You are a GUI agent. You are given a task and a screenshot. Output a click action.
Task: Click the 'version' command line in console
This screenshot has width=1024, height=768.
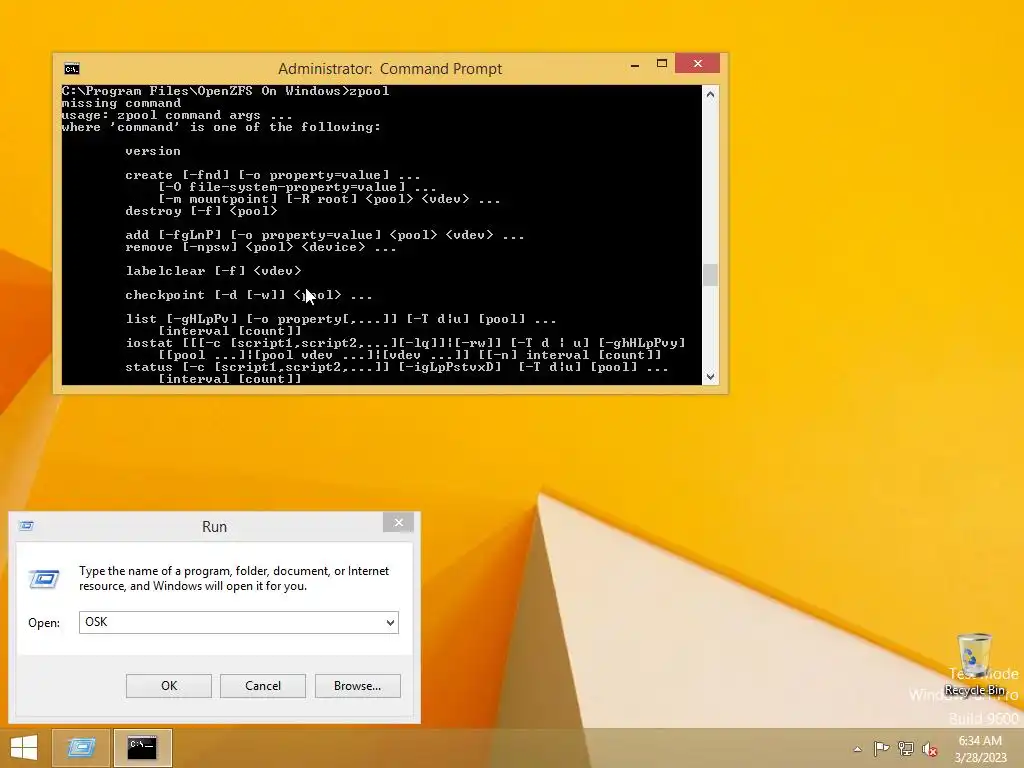153,151
